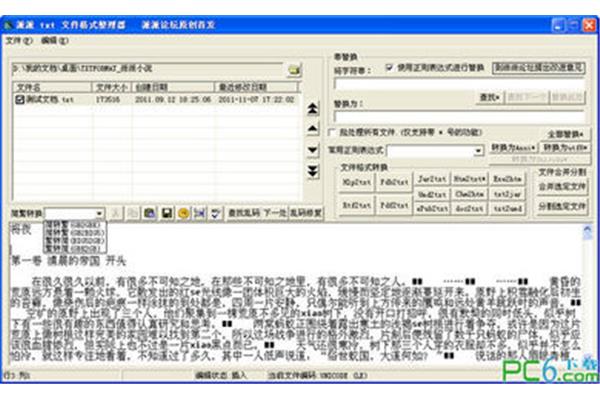
Task: Click the 2011-11-07 last modified date cell
Action: (x=256, y=100)
